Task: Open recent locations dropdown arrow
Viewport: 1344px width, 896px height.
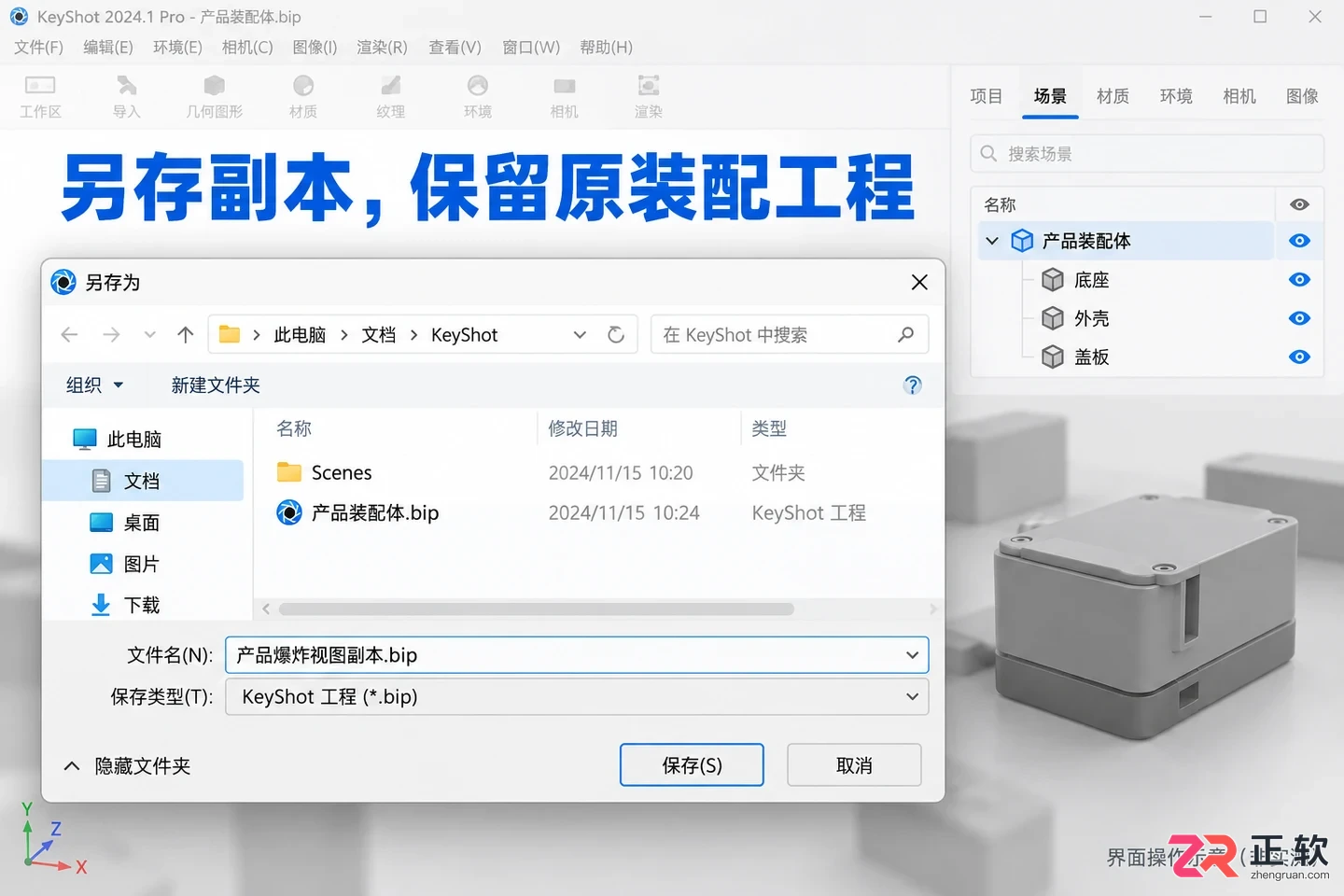Action: click(x=149, y=334)
